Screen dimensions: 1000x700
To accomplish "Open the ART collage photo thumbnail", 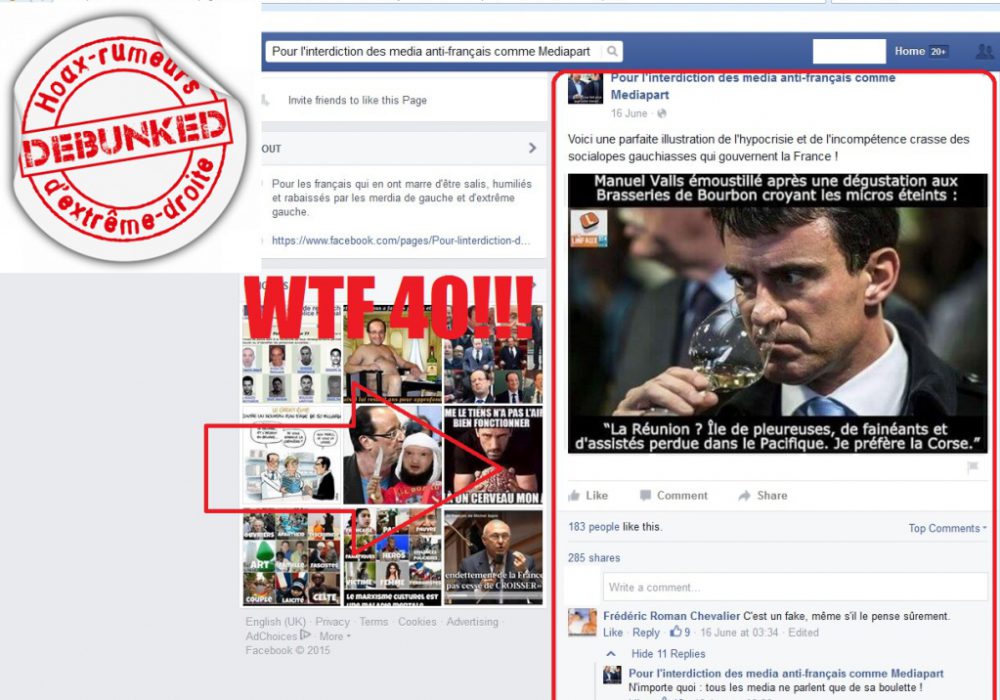I will point(291,557).
